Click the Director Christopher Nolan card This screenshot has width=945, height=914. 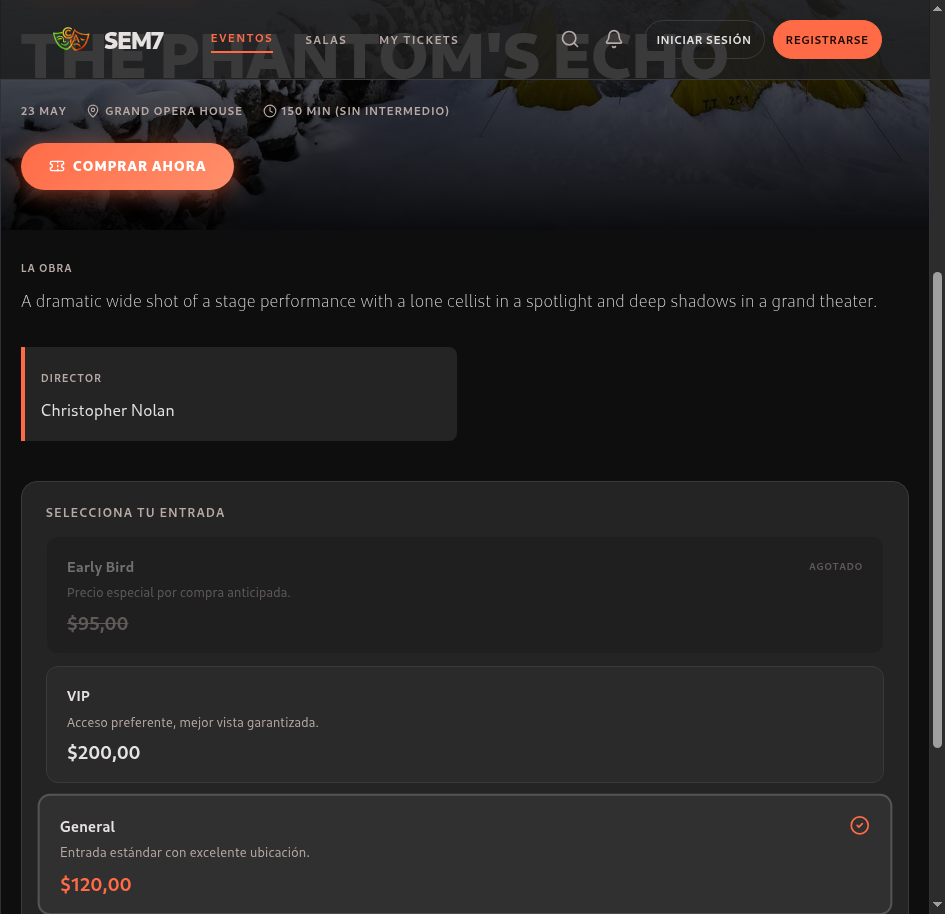(239, 394)
